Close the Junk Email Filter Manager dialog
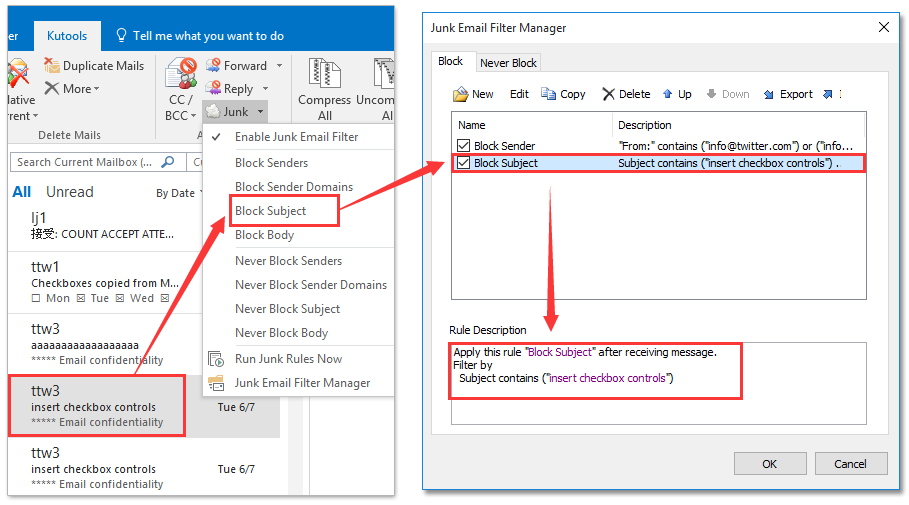The image size is (909, 505). tap(883, 27)
